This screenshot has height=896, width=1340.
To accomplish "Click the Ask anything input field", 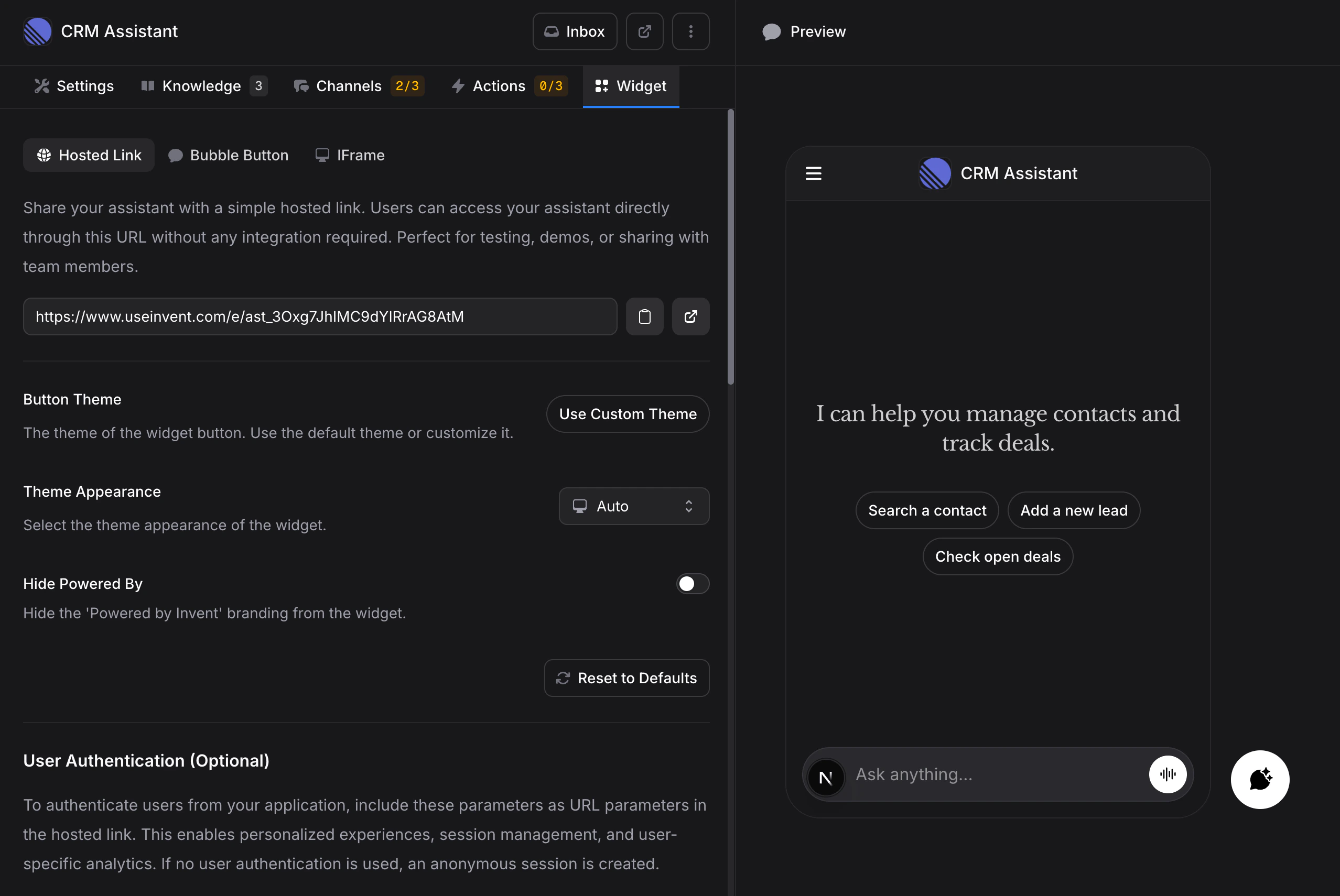I will click(x=972, y=774).
